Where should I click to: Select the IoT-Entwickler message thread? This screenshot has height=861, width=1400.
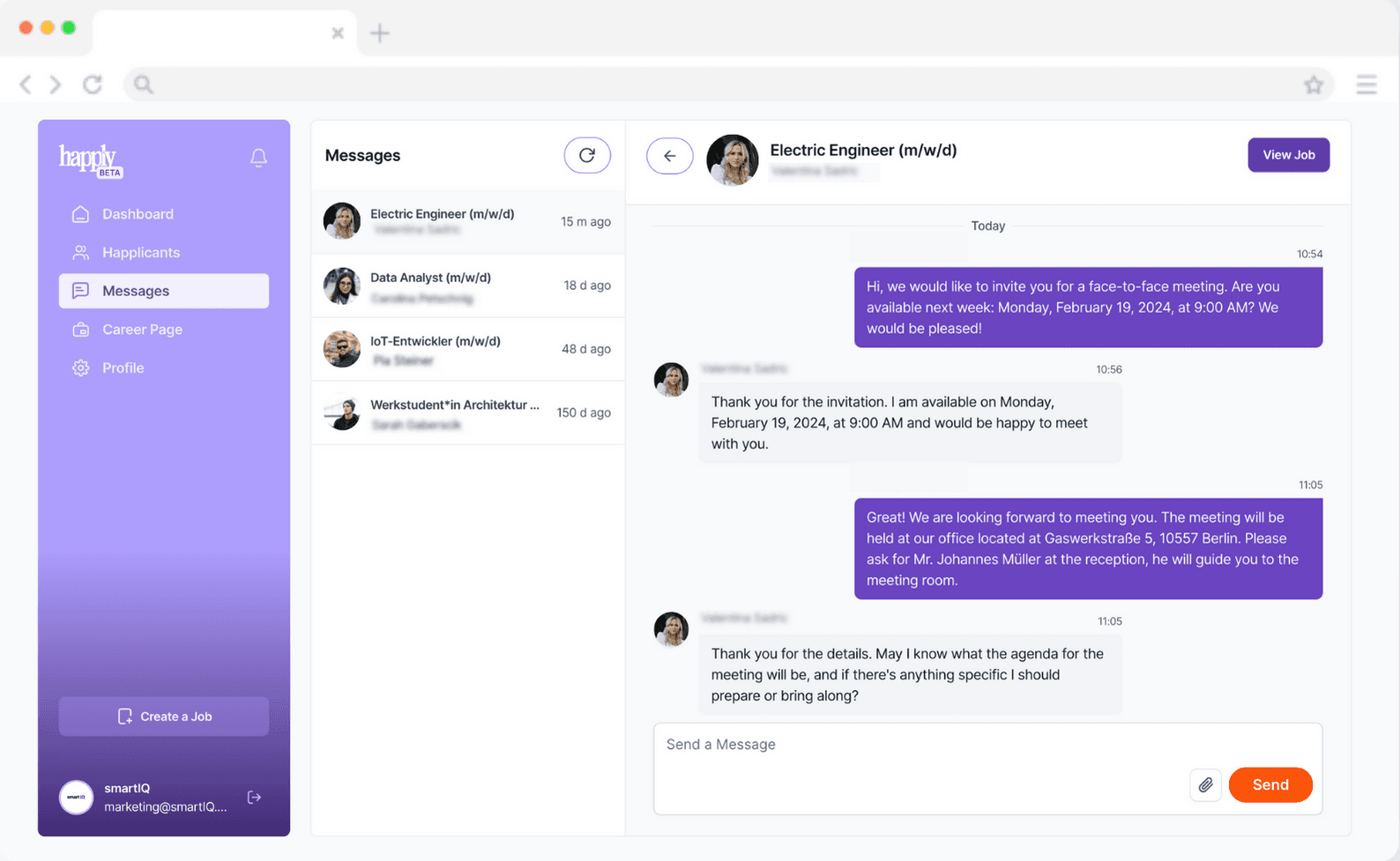point(467,349)
